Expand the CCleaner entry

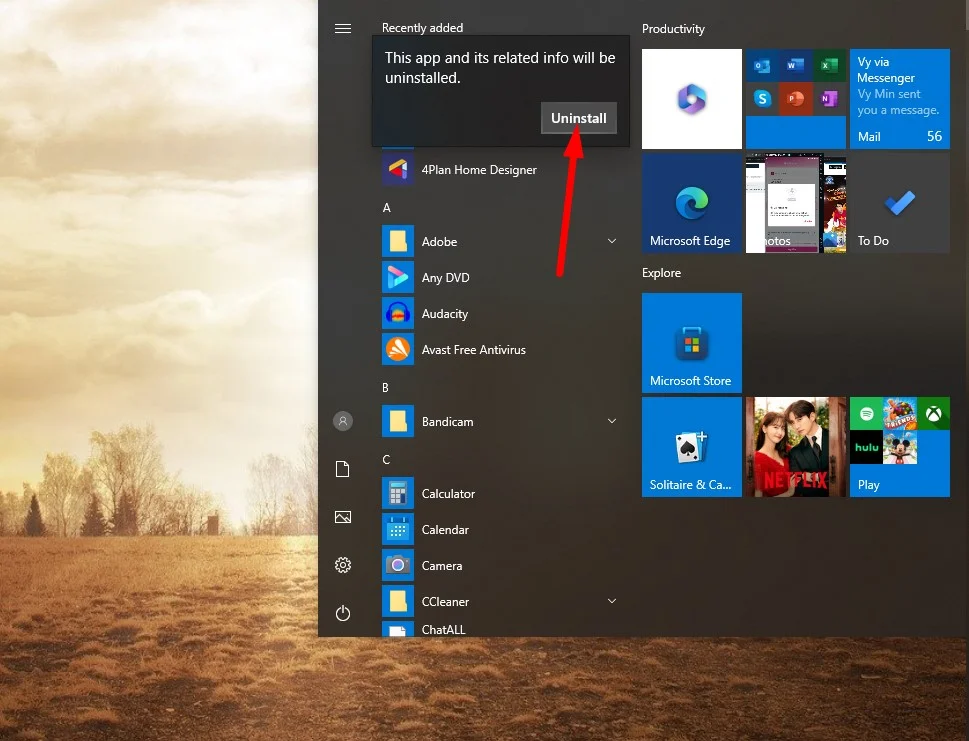click(x=611, y=601)
